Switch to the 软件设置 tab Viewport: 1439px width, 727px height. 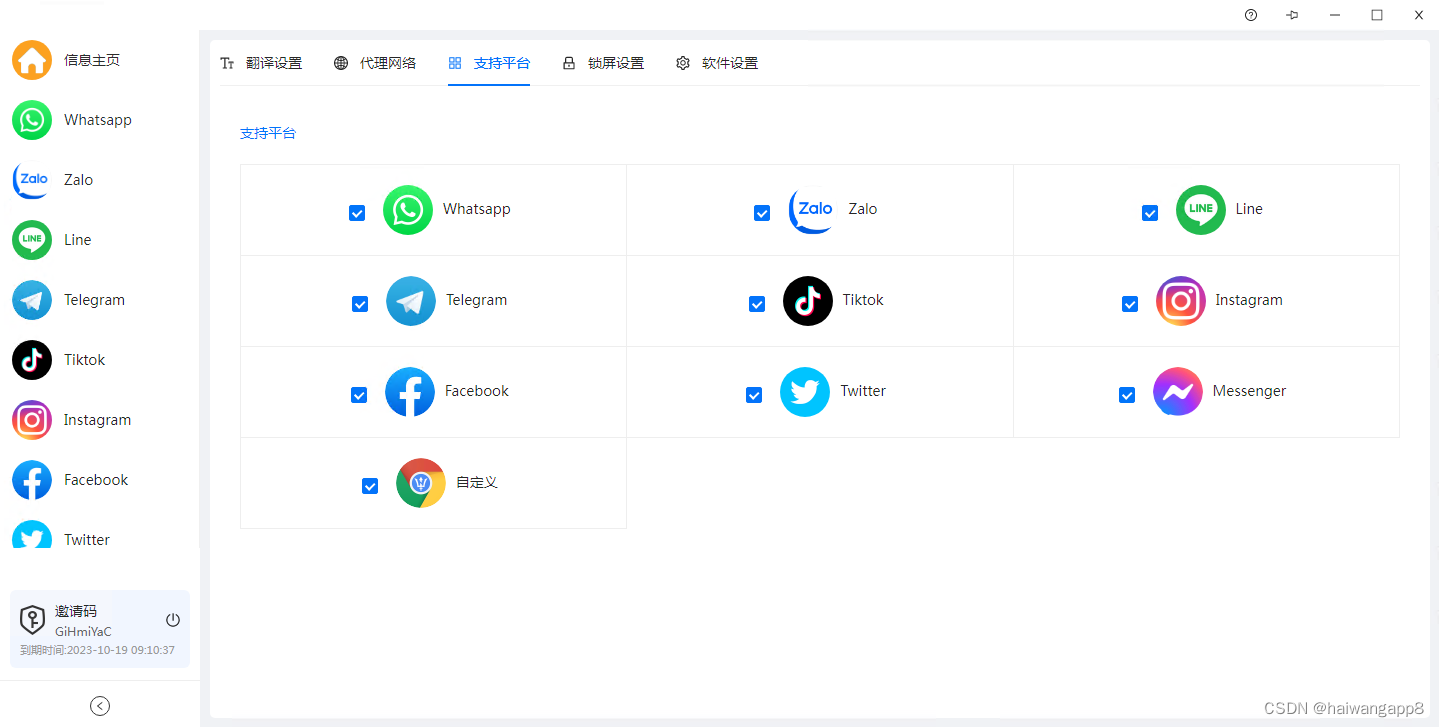coord(717,62)
